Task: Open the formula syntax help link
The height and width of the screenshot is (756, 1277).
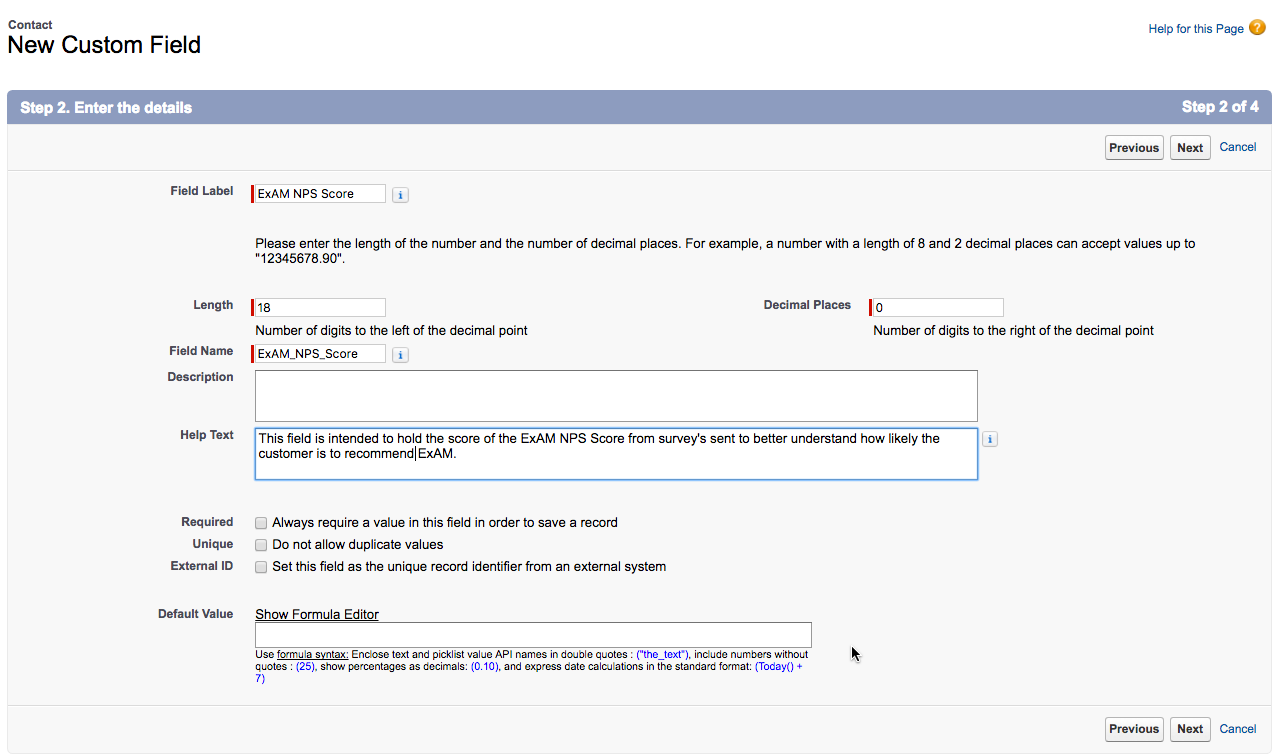Action: click(x=312, y=655)
